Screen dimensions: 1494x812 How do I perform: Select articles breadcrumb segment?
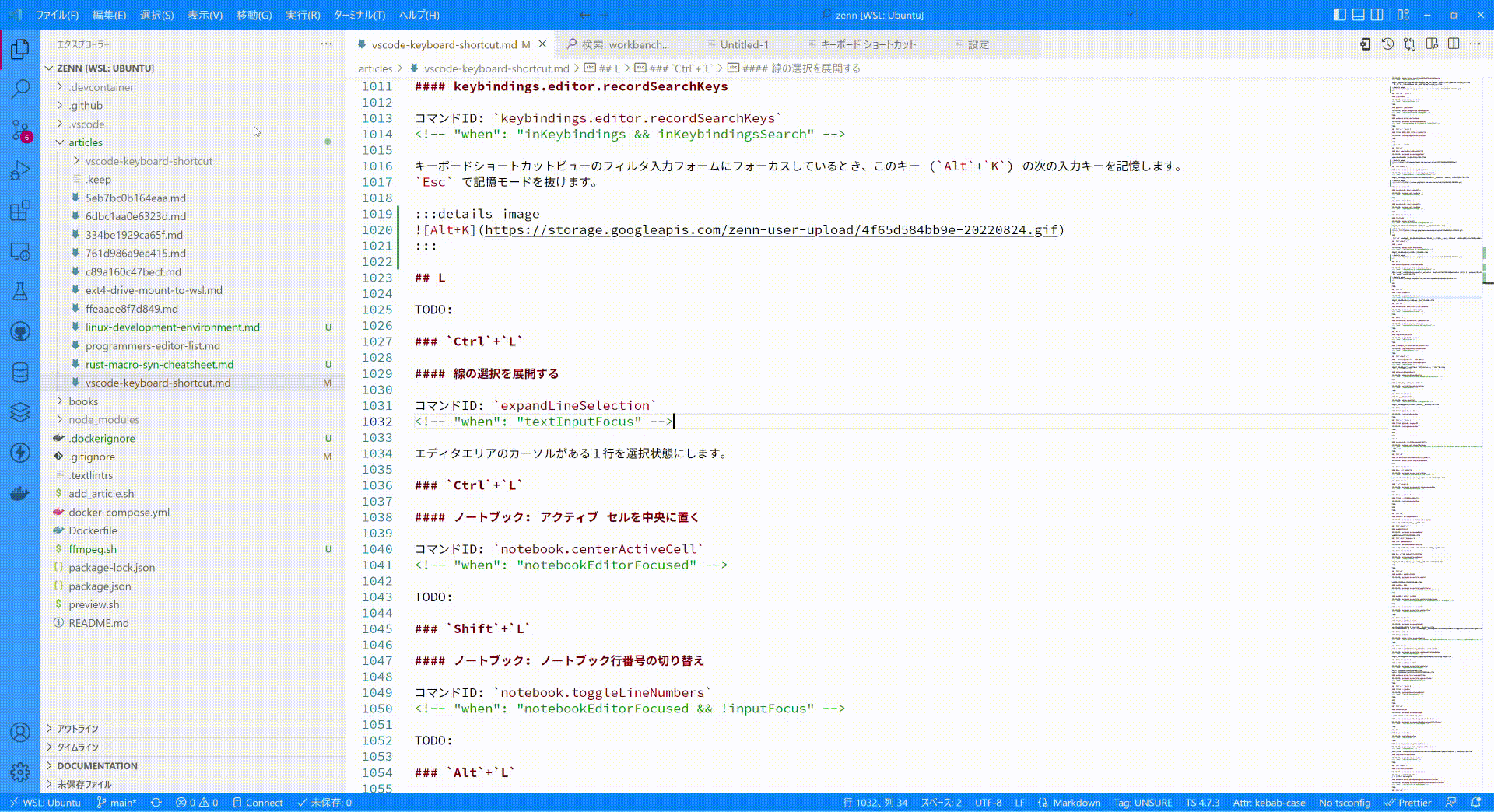coord(375,68)
